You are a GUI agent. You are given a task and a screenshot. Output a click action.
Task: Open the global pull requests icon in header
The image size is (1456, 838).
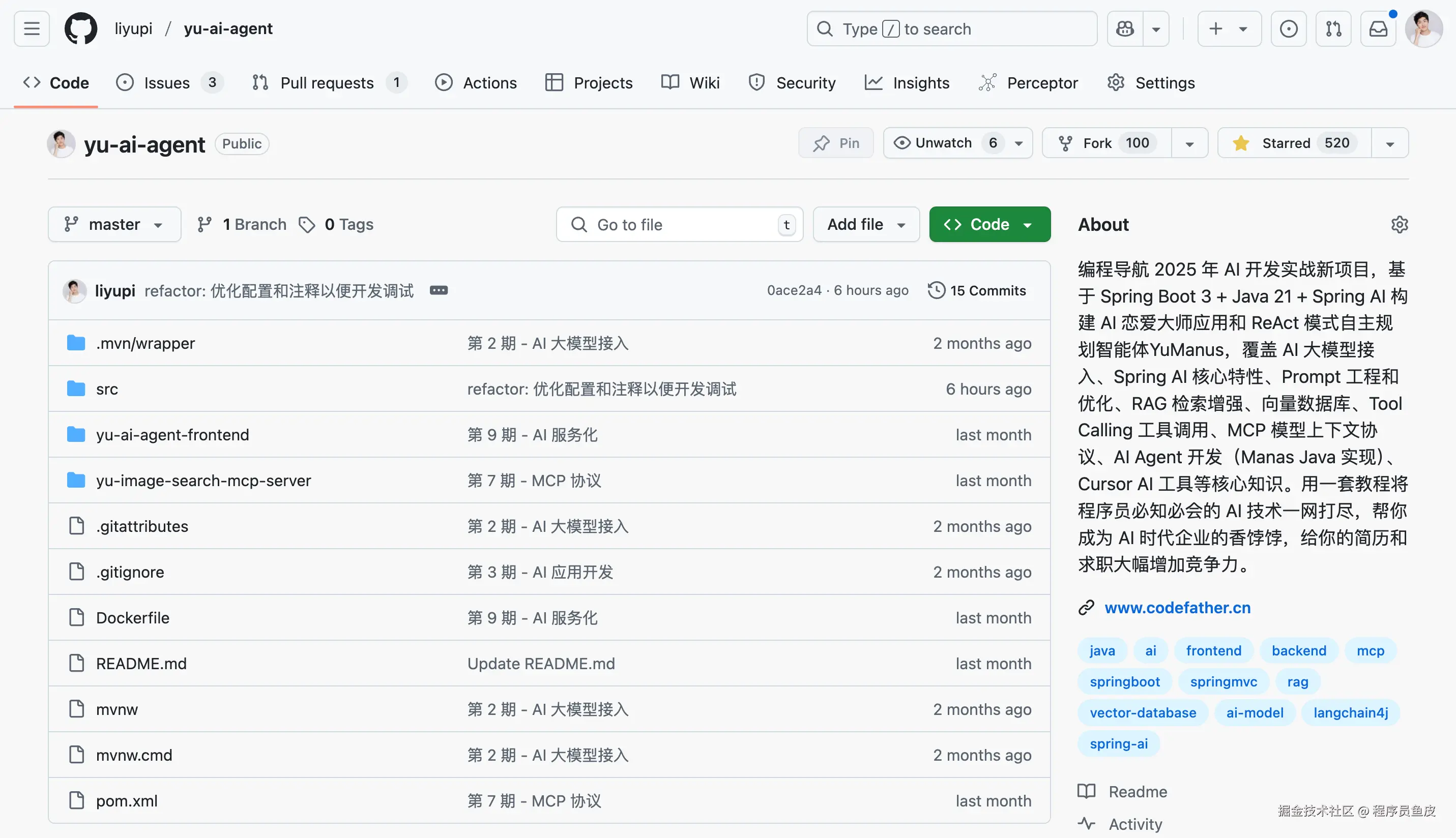pos(1333,29)
